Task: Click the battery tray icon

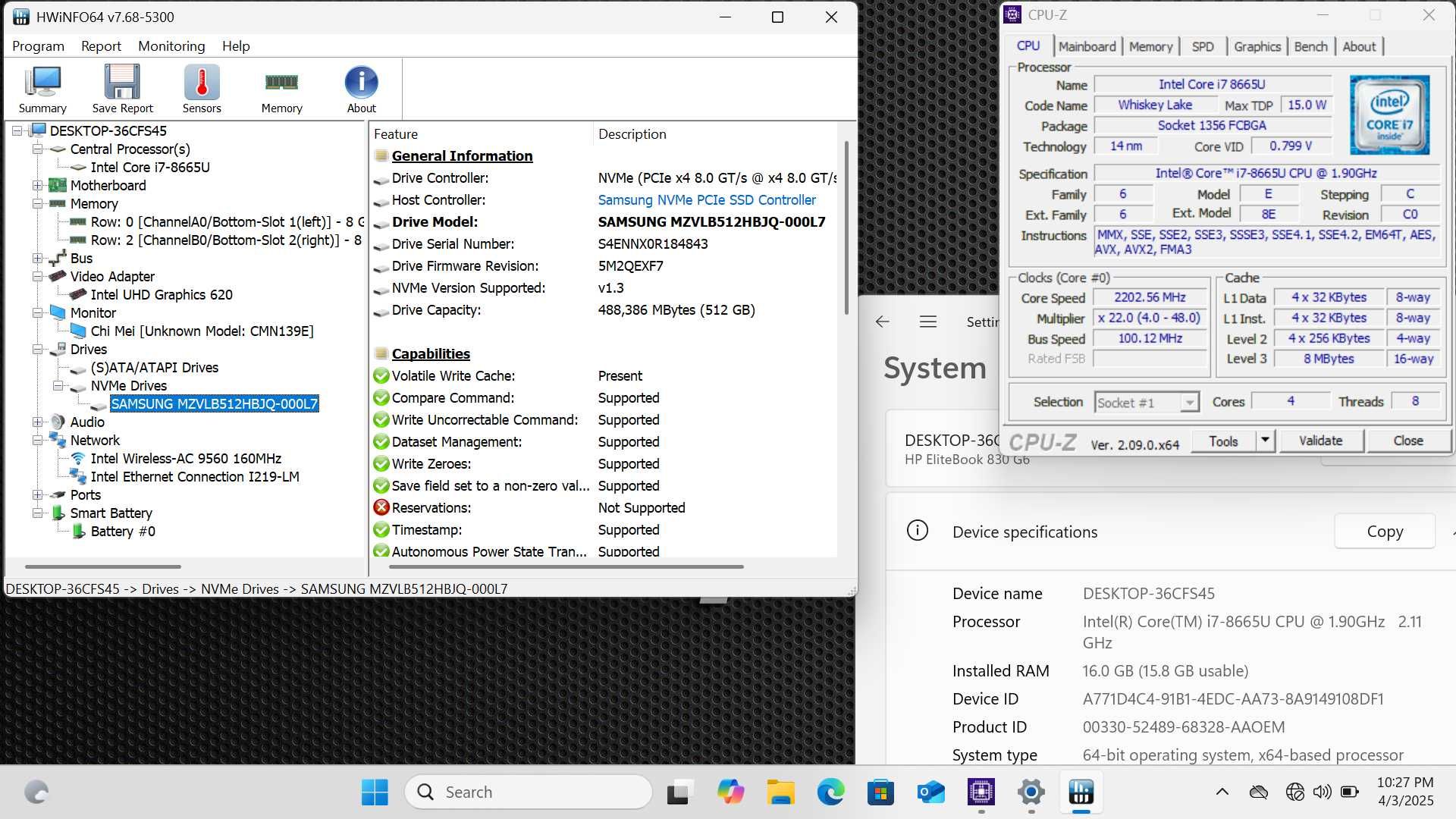Action: click(1350, 792)
